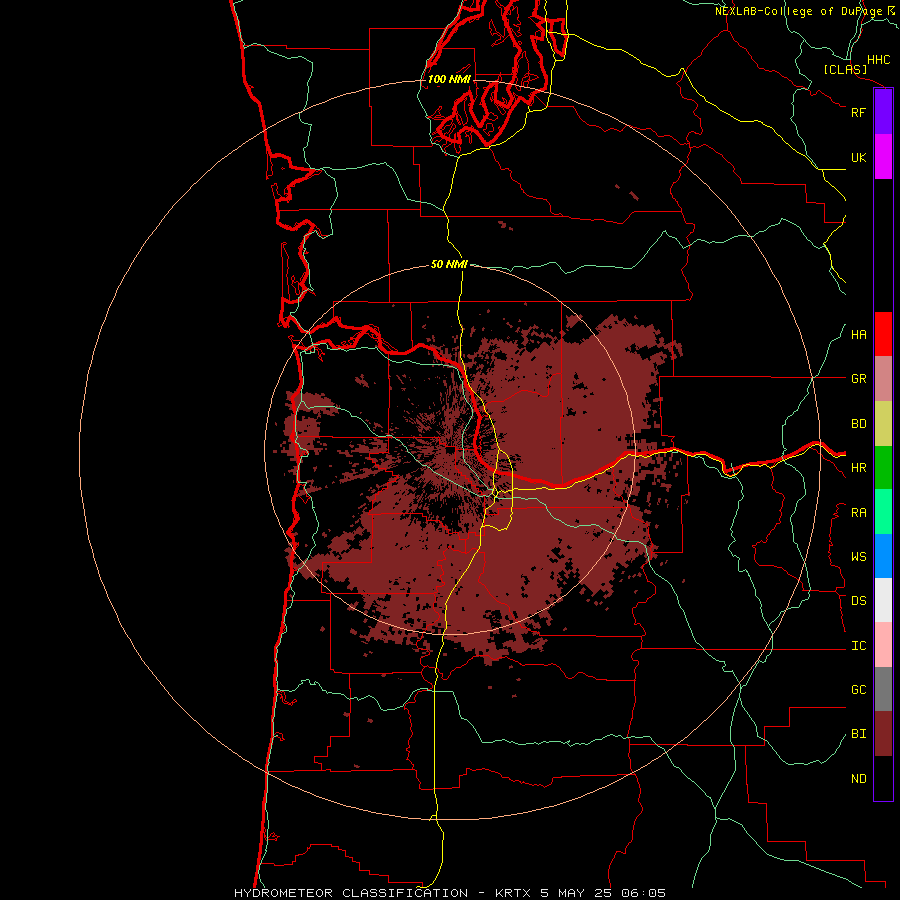Click the HR green legend color swatch
Image resolution: width=900 pixels, height=900 pixels.
click(x=883, y=468)
